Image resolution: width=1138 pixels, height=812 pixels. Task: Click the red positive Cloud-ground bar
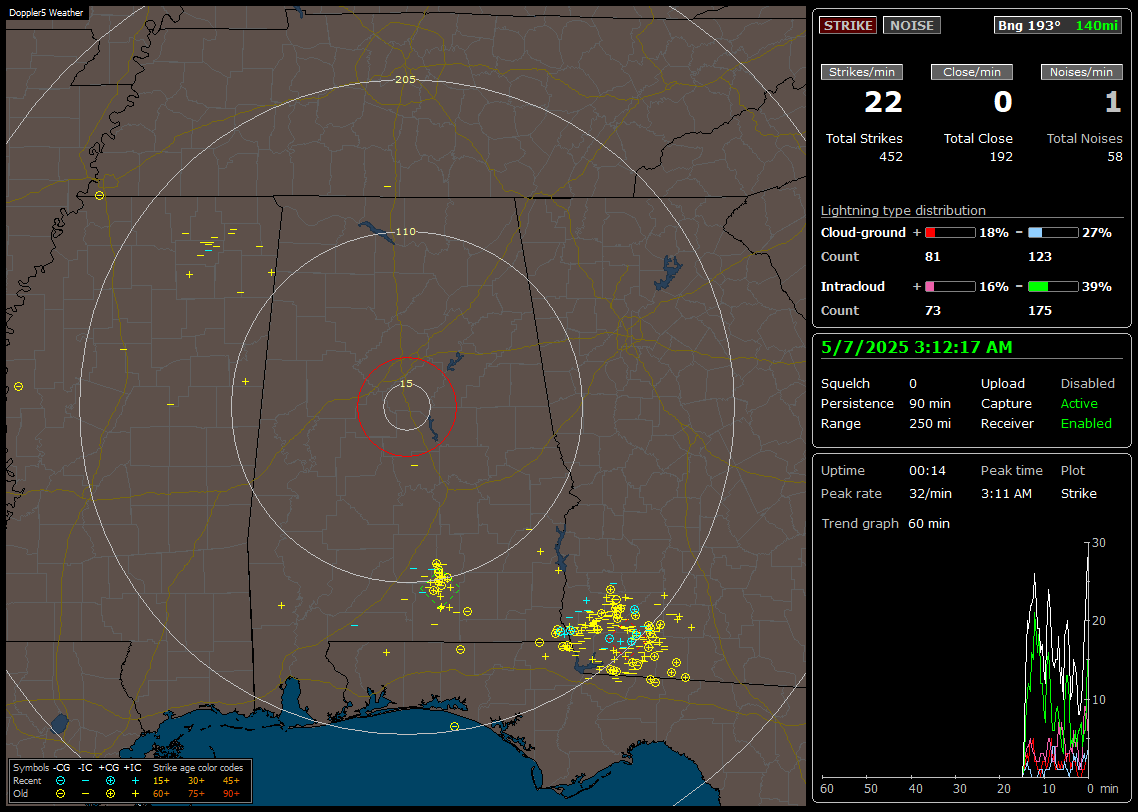[950, 233]
